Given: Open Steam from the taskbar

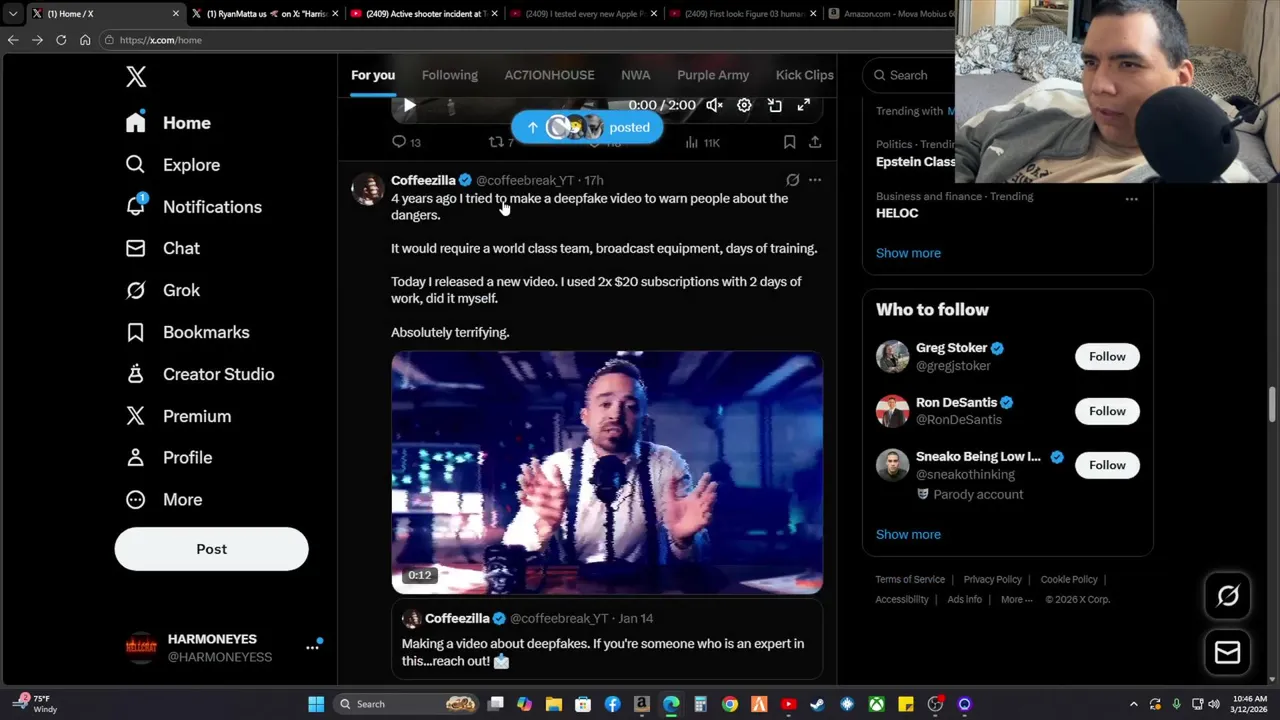Looking at the screenshot, I should pyautogui.click(x=817, y=704).
